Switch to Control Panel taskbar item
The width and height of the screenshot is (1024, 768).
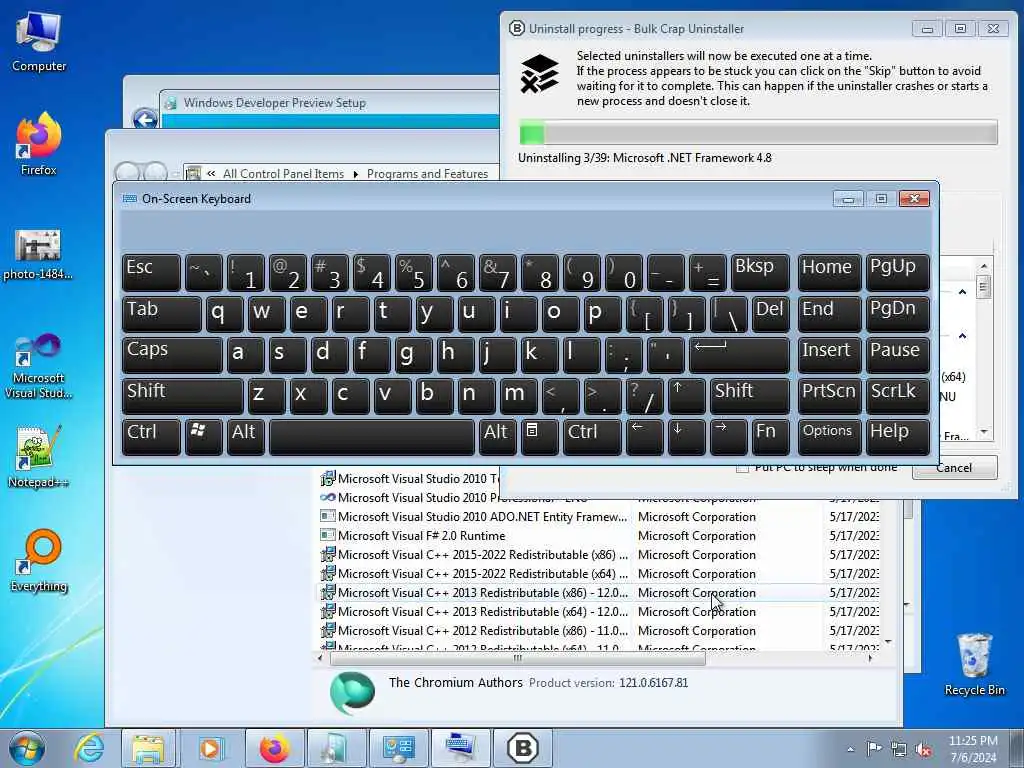(x=398, y=748)
